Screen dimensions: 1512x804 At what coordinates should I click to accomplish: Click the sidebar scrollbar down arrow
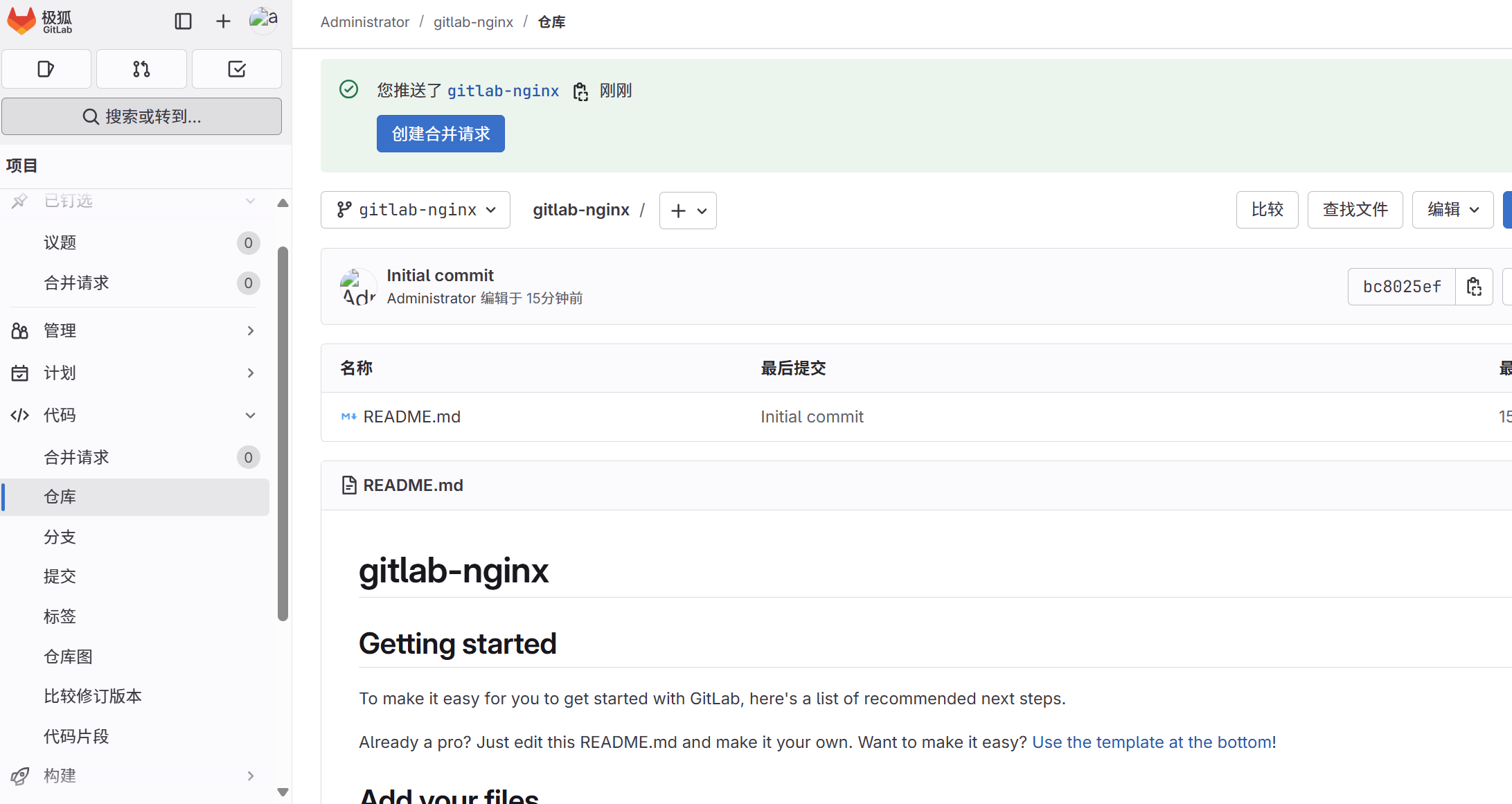[x=283, y=792]
